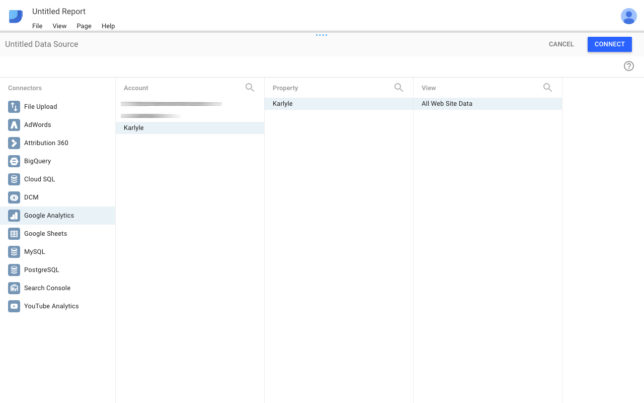Select MySQL connector label
This screenshot has height=403, width=644.
34,251
